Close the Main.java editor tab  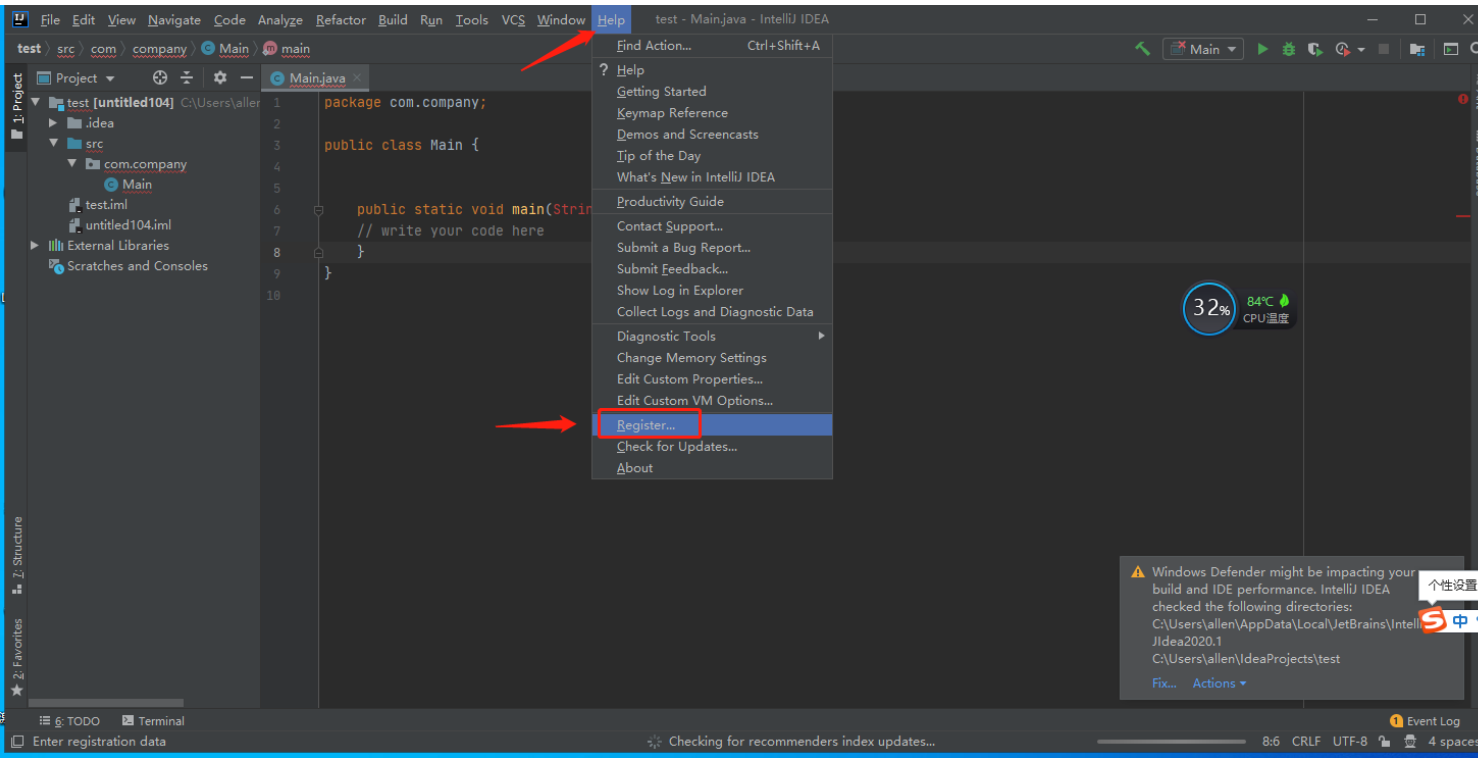pyautogui.click(x=357, y=78)
